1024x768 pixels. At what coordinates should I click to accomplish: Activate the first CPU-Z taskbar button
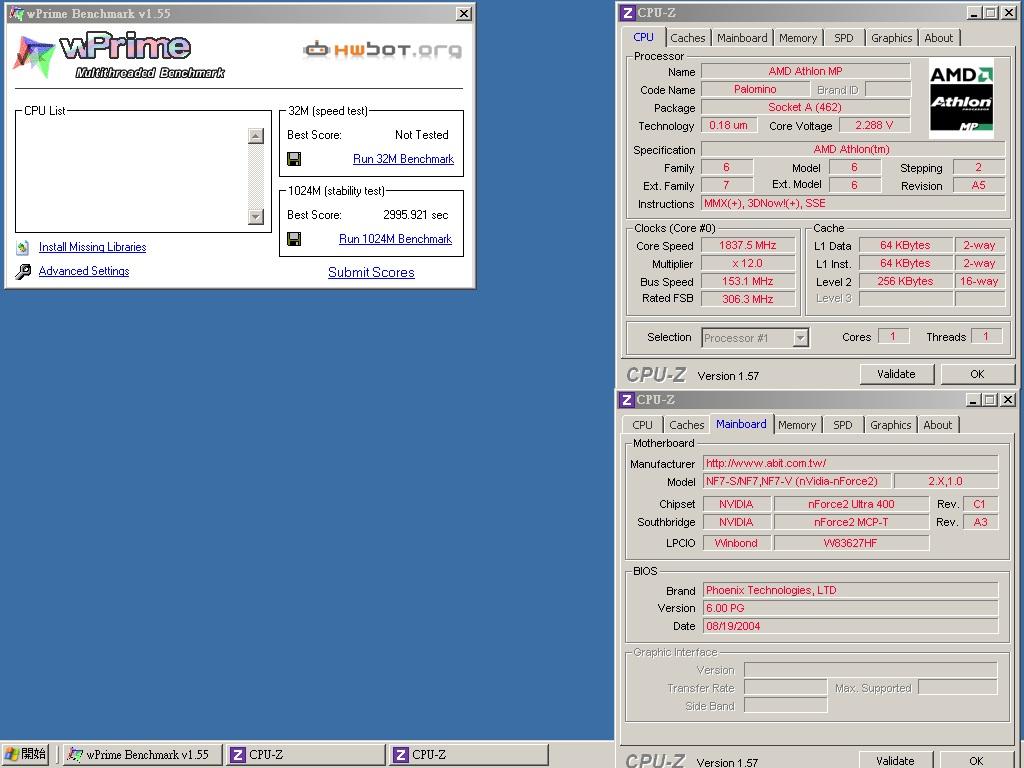pyautogui.click(x=306, y=754)
